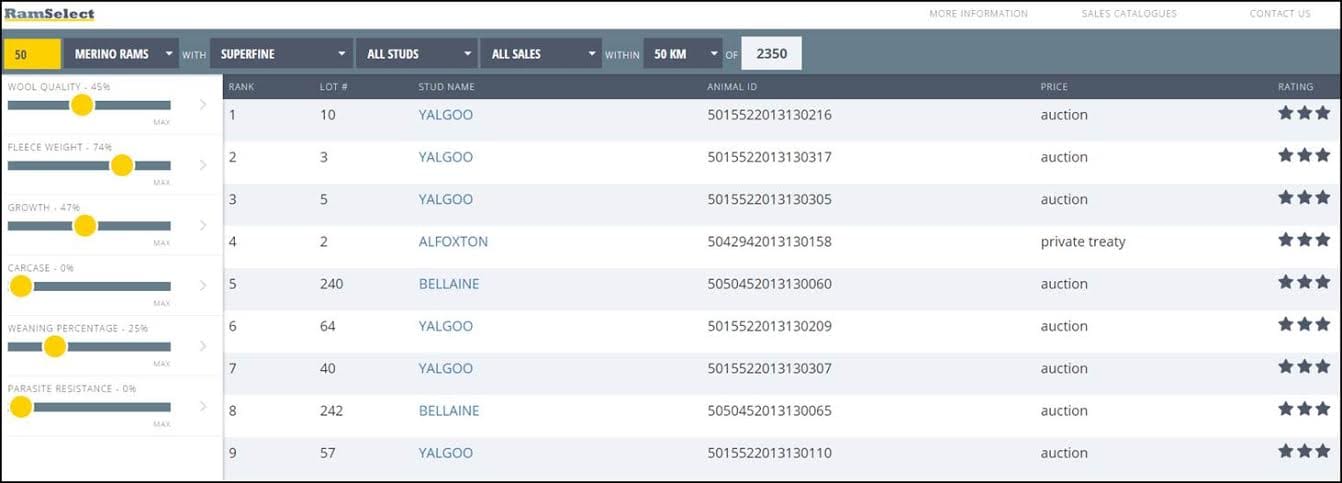Adjust the Weaning Percentage slider handle

55,346
